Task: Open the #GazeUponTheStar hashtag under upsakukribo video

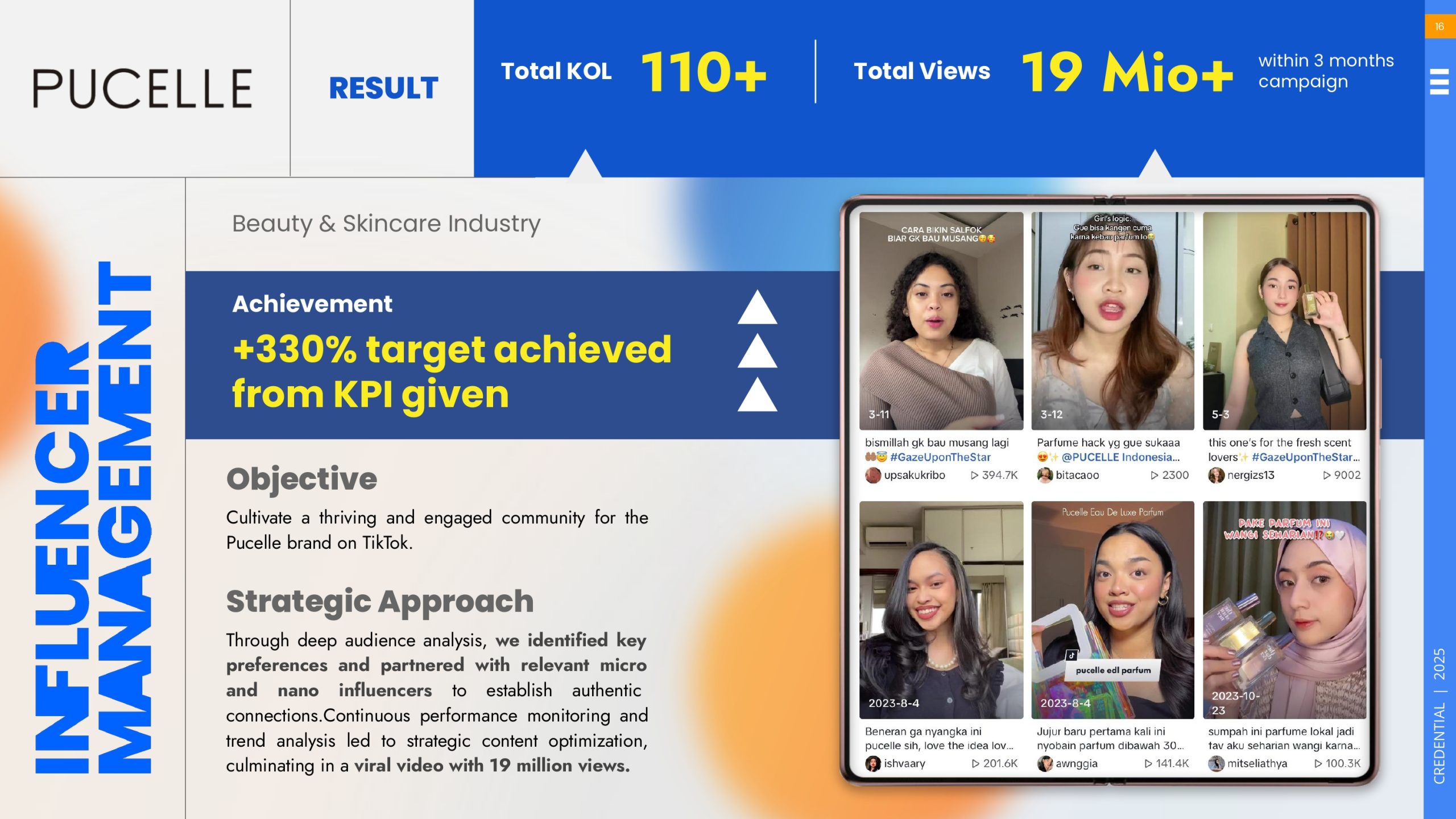Action: [940, 457]
